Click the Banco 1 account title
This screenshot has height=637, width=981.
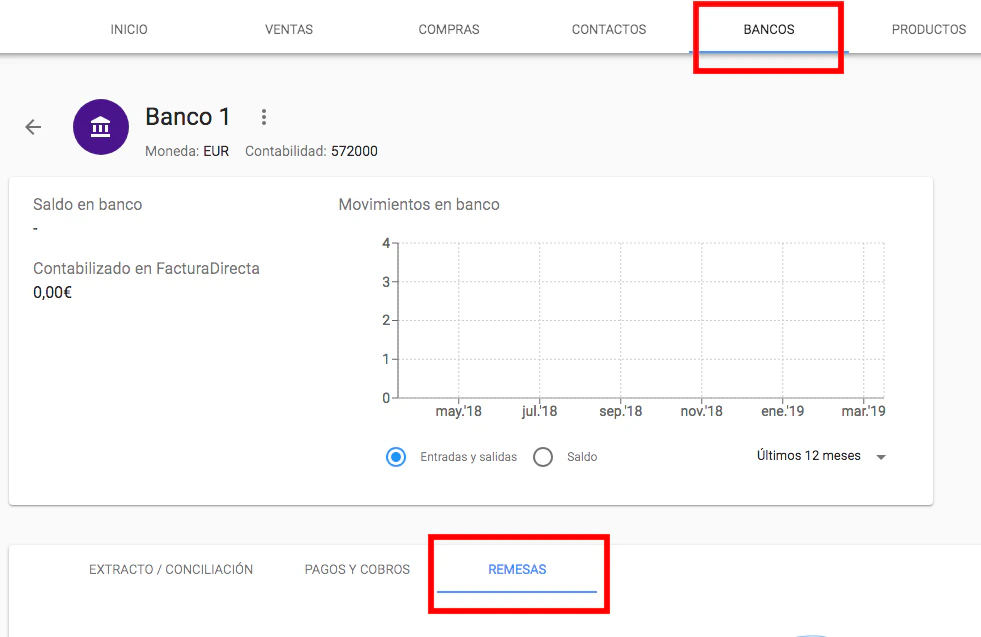point(188,117)
